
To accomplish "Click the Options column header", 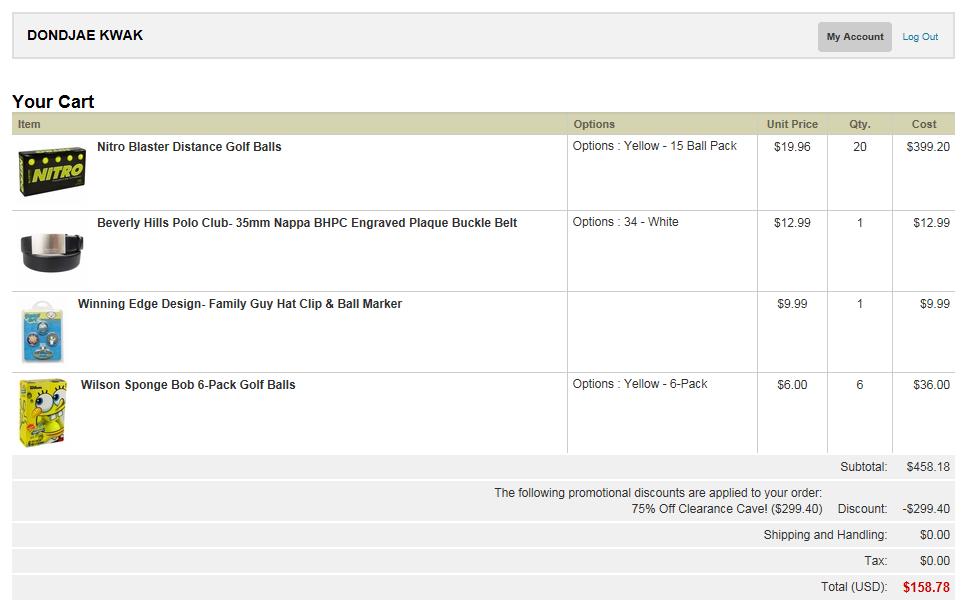I will tap(594, 124).
